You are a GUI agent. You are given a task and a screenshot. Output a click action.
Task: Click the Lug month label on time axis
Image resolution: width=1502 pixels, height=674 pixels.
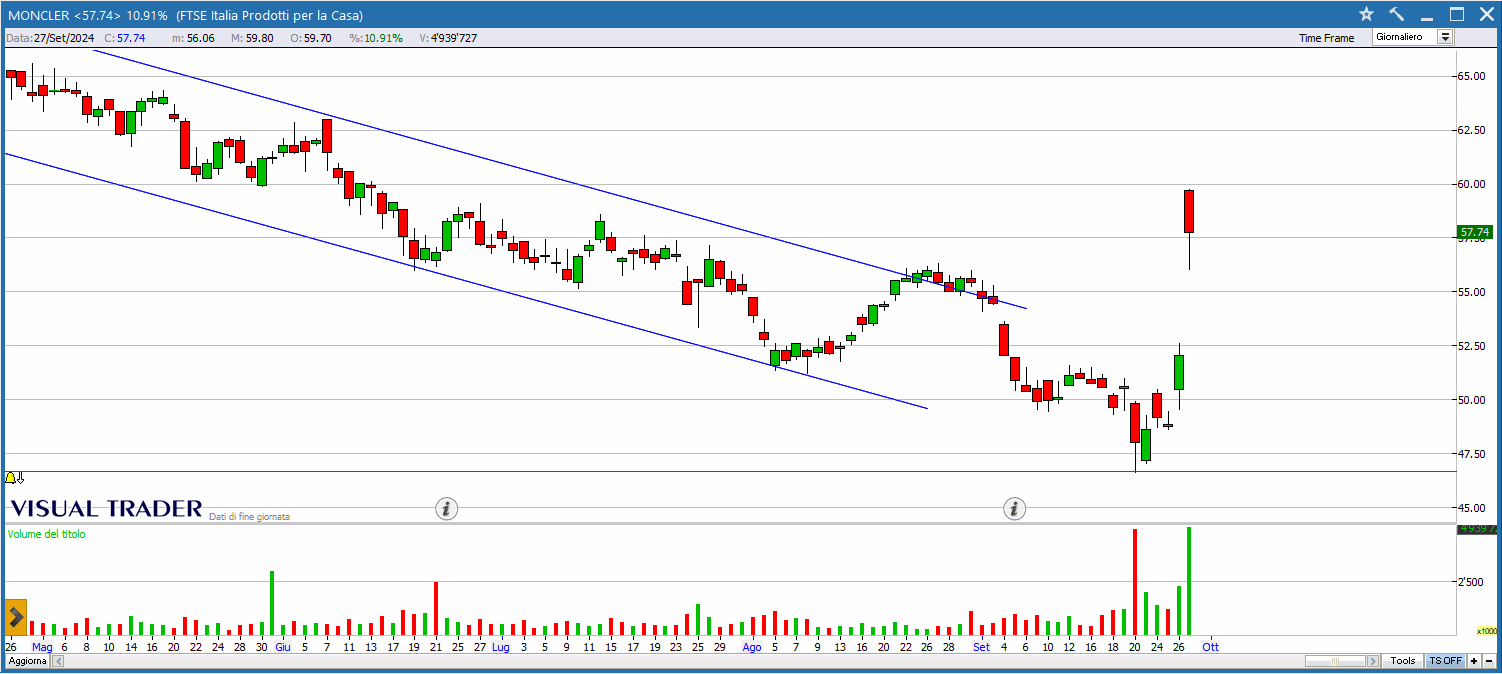click(x=501, y=647)
